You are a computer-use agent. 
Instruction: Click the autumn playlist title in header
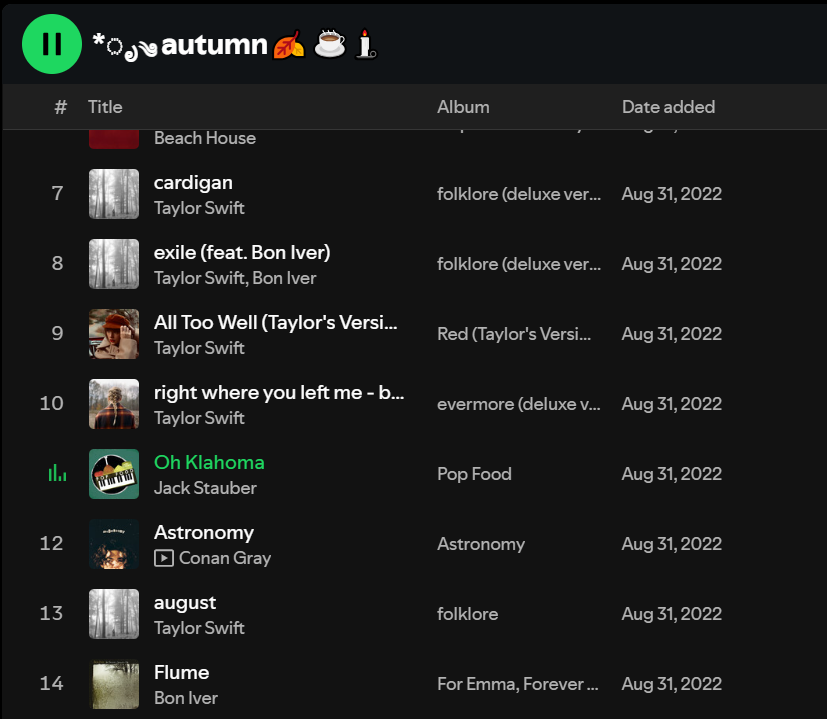[235, 45]
